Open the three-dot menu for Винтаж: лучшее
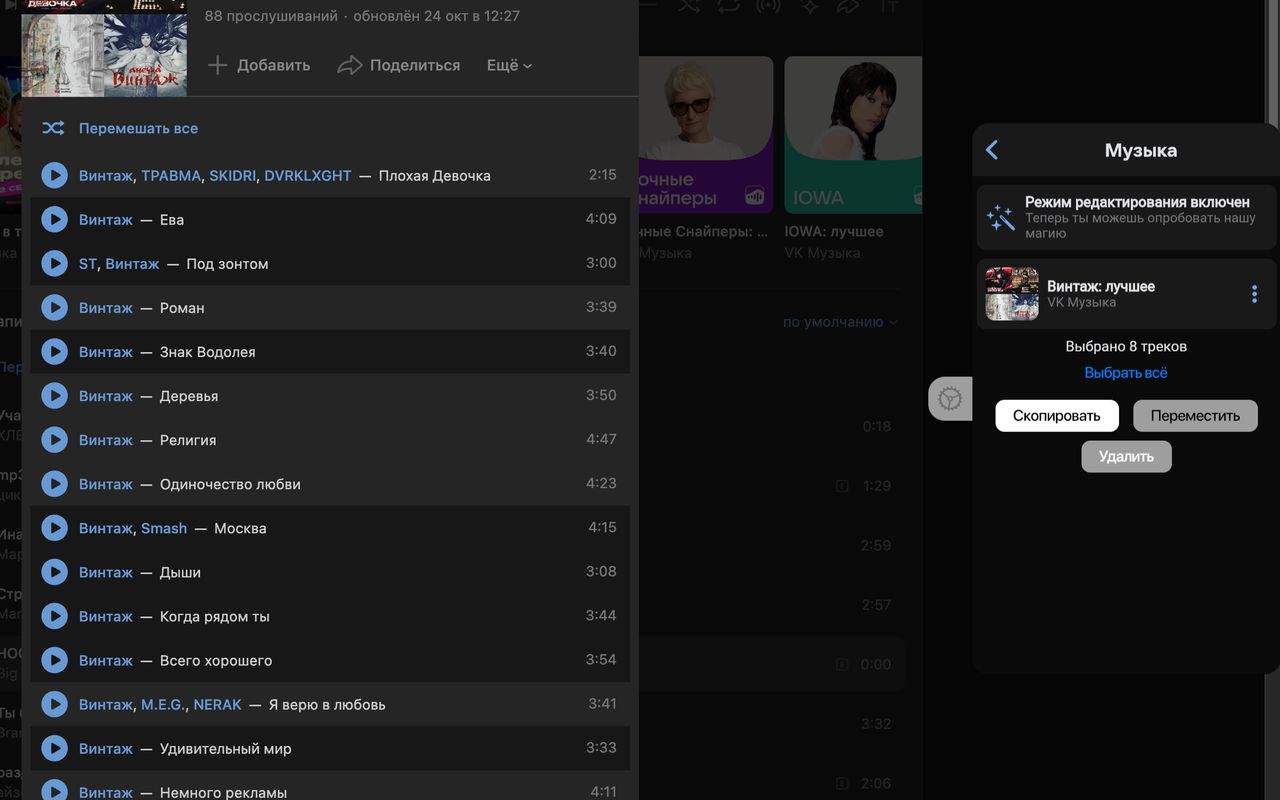The height and width of the screenshot is (800, 1280). (1254, 294)
